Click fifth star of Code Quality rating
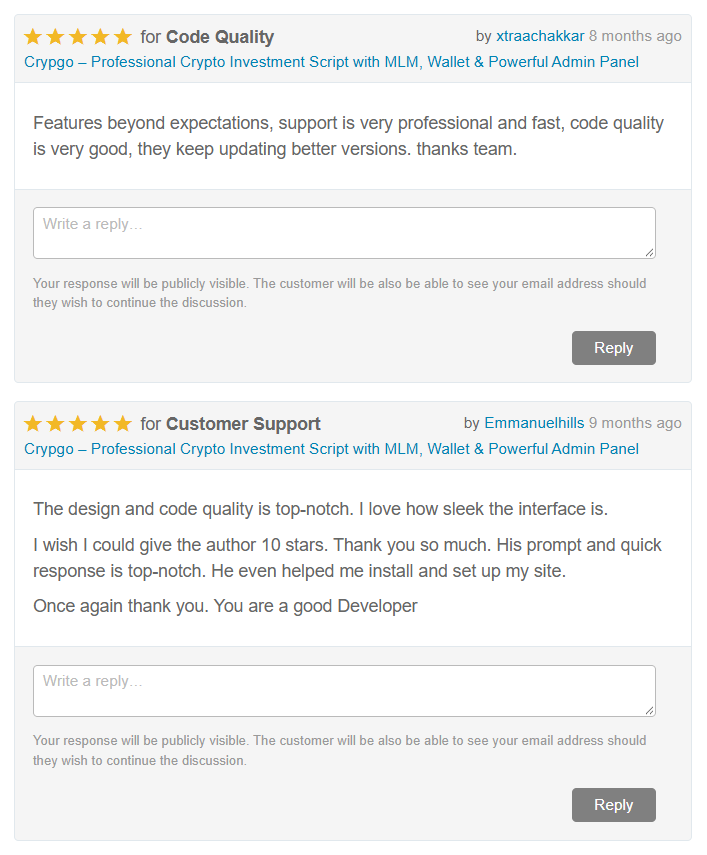The height and width of the screenshot is (855, 707). click(x=123, y=37)
